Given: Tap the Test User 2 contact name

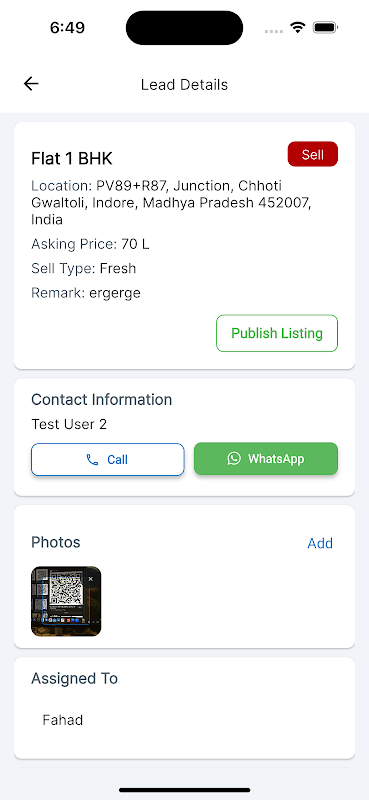Looking at the screenshot, I should (x=69, y=424).
